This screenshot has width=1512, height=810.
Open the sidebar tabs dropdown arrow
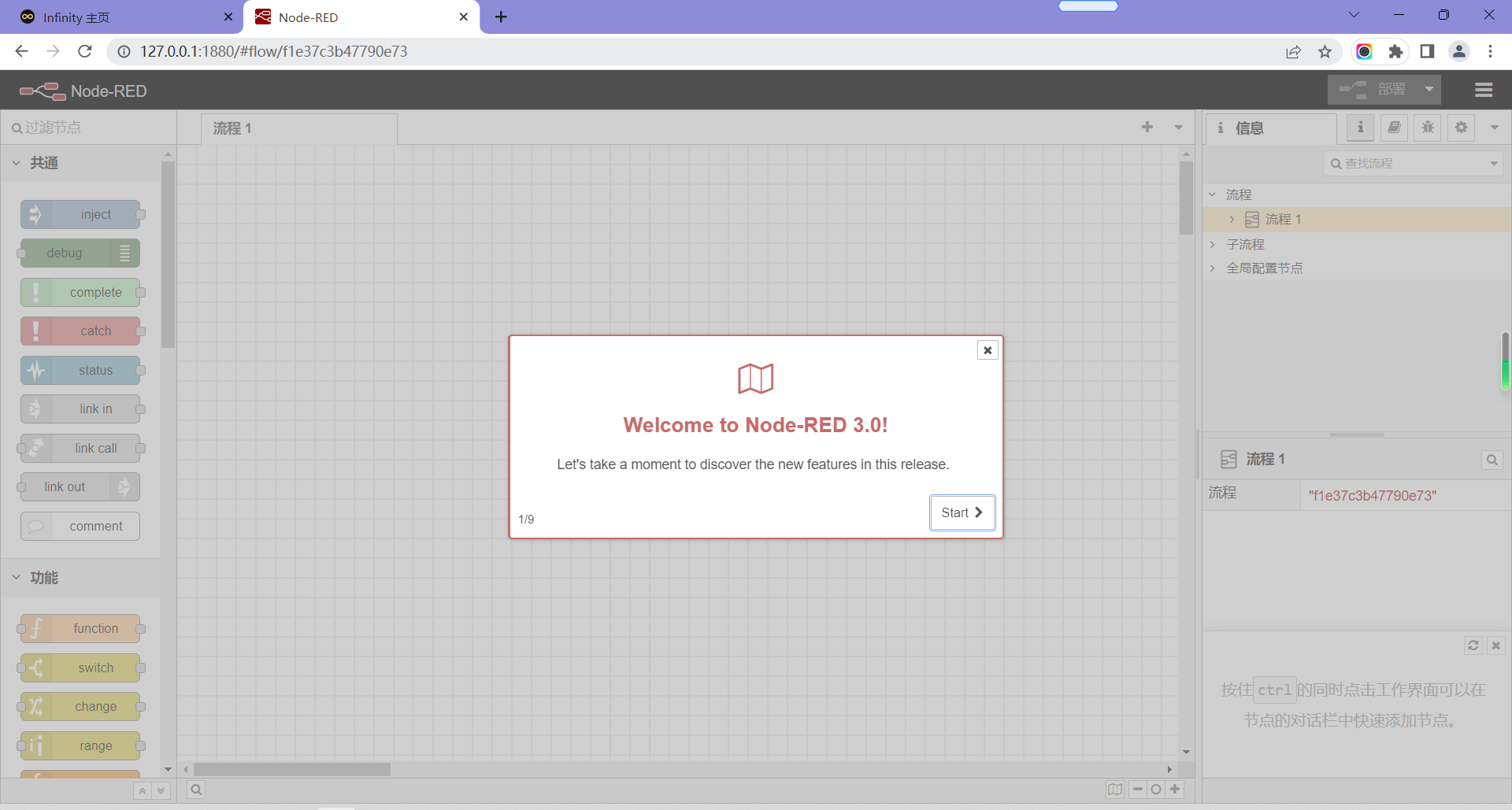pos(1495,128)
